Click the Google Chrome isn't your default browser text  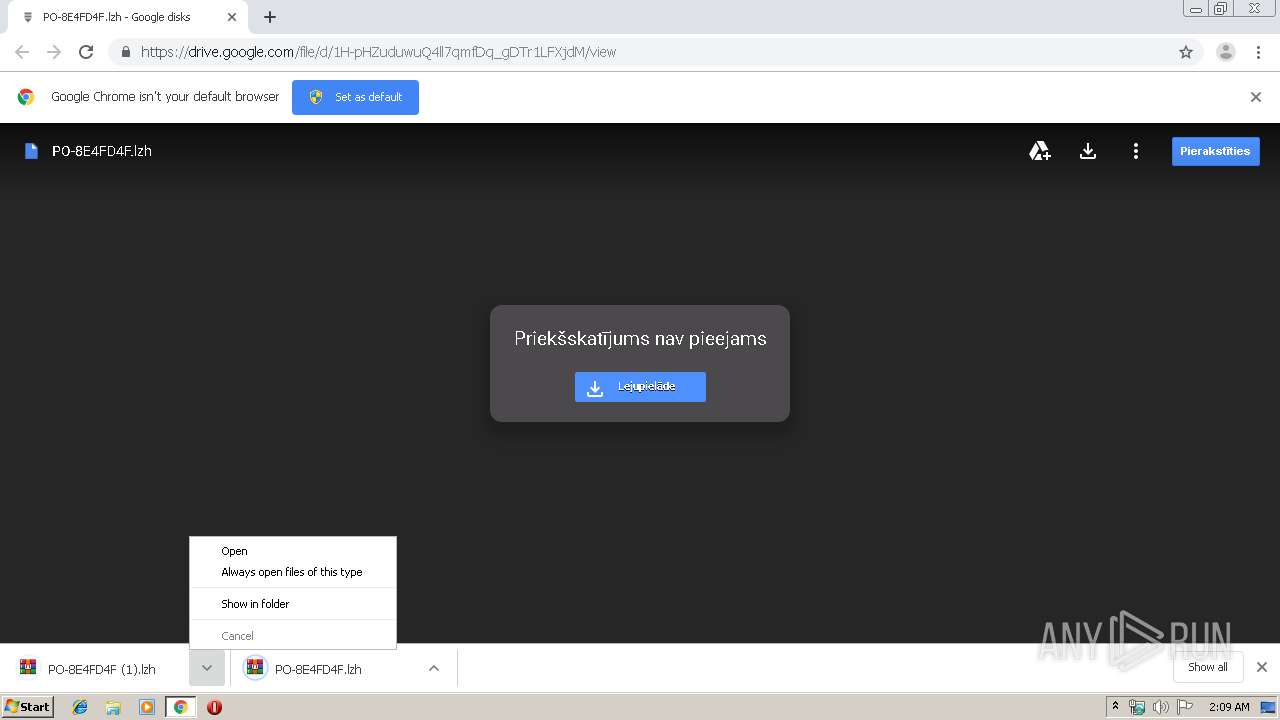coord(165,97)
